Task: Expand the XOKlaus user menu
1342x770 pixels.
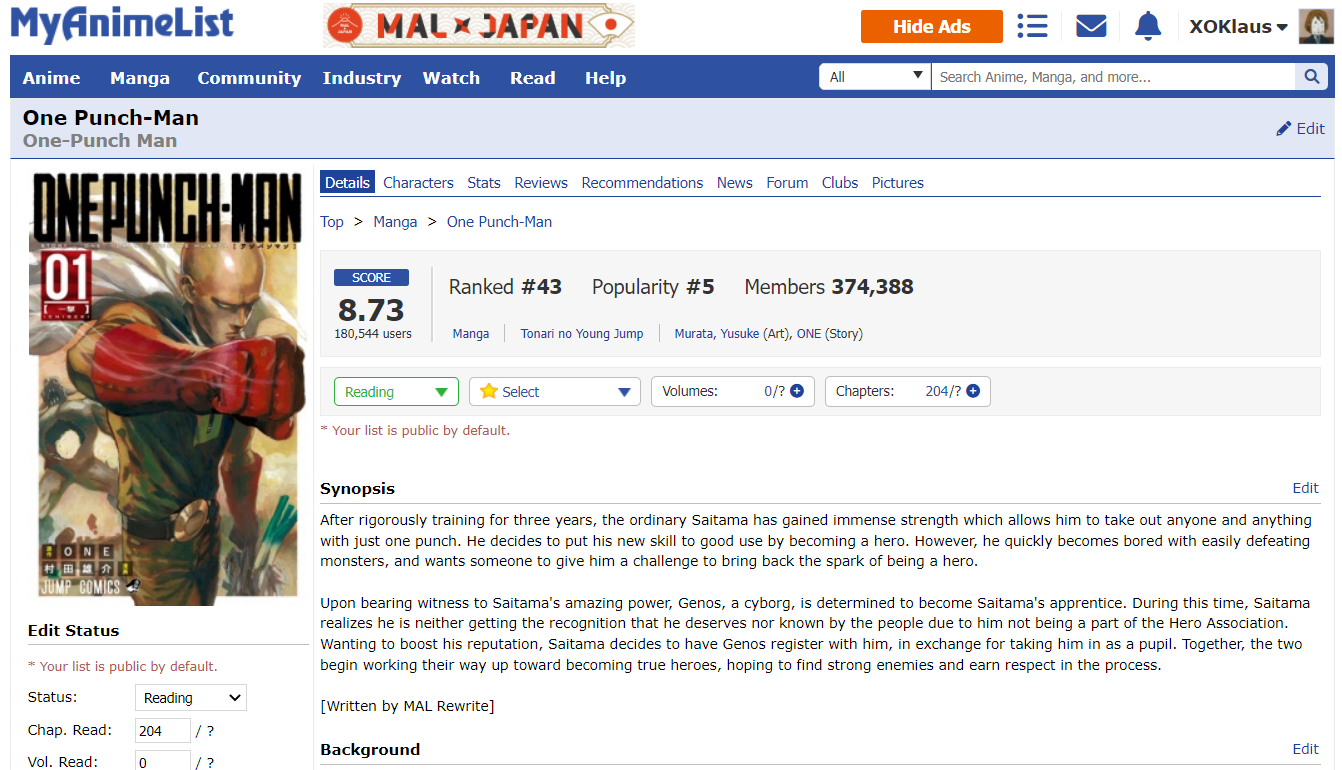Action: [1238, 27]
